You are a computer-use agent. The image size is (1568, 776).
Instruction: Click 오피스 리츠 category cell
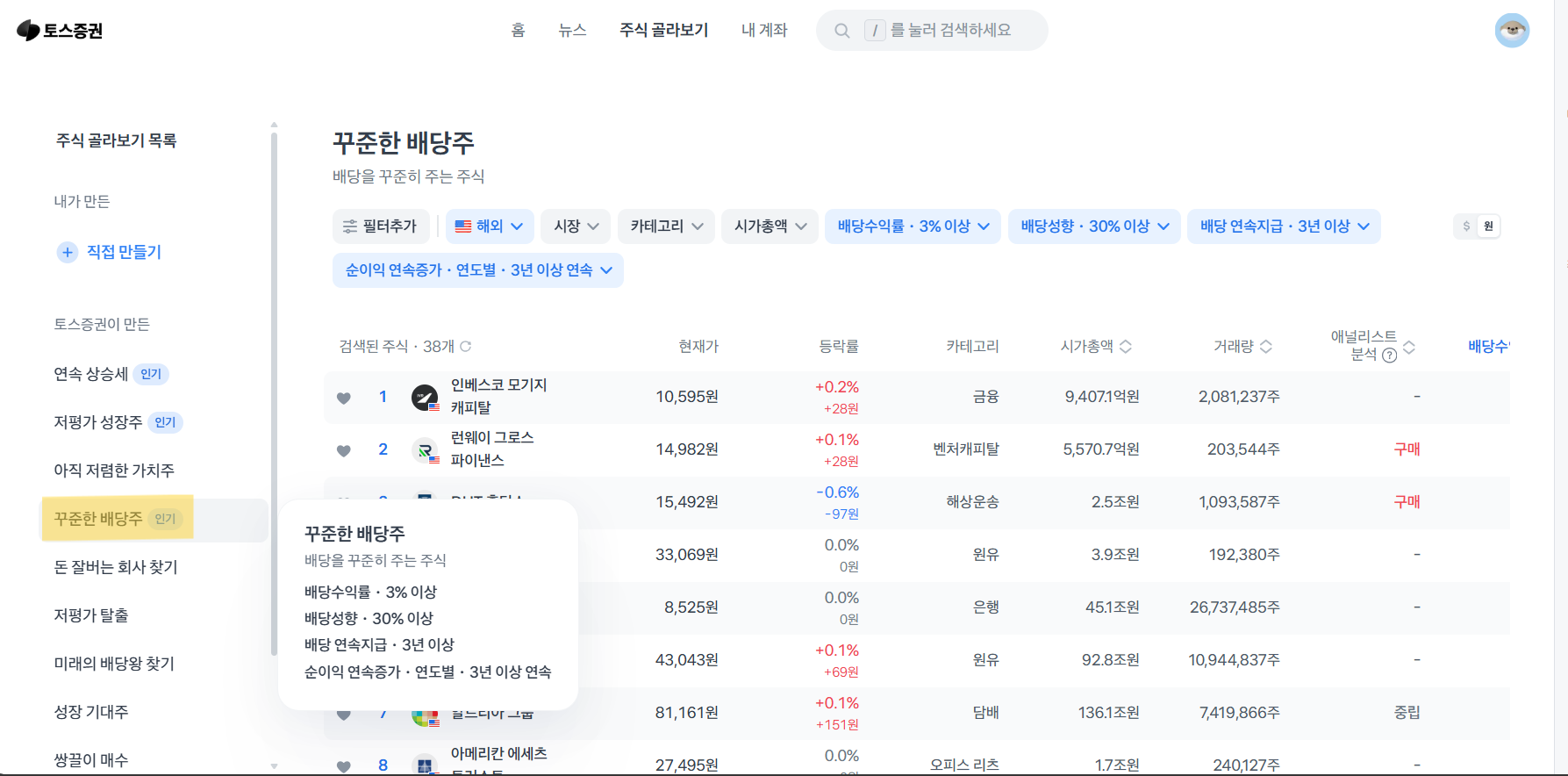[964, 765]
